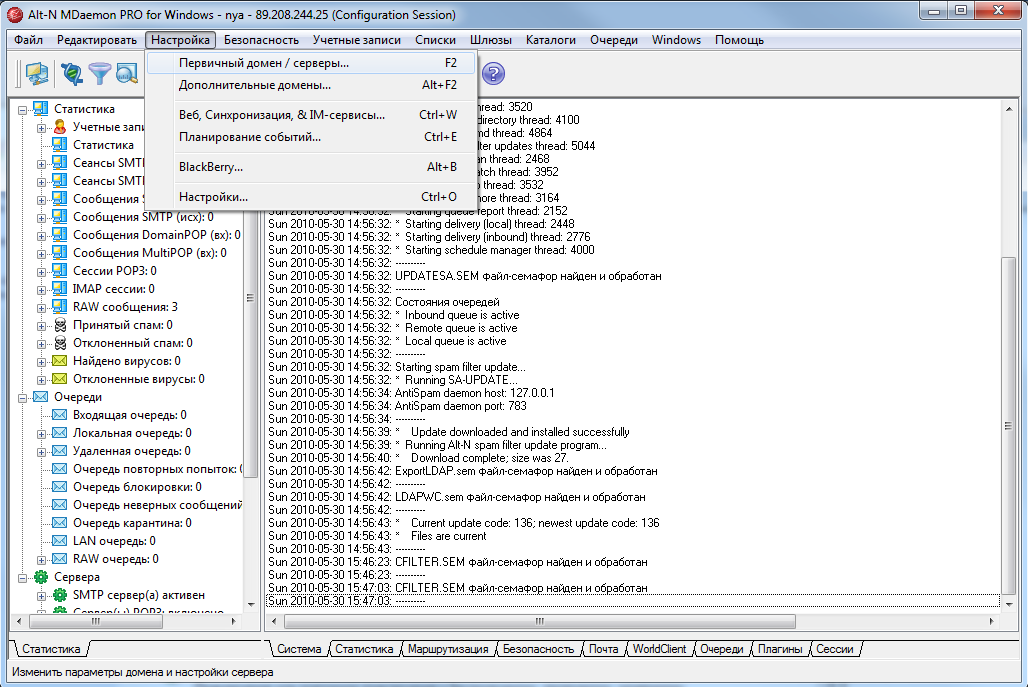Expand the Принятый спам node

[x=41, y=326]
